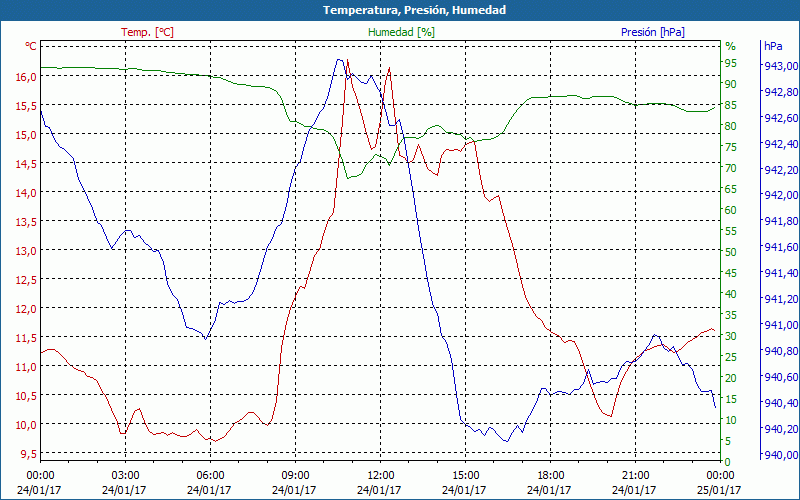Click the '15:00' time axis label
The image size is (800, 500).
(x=465, y=476)
